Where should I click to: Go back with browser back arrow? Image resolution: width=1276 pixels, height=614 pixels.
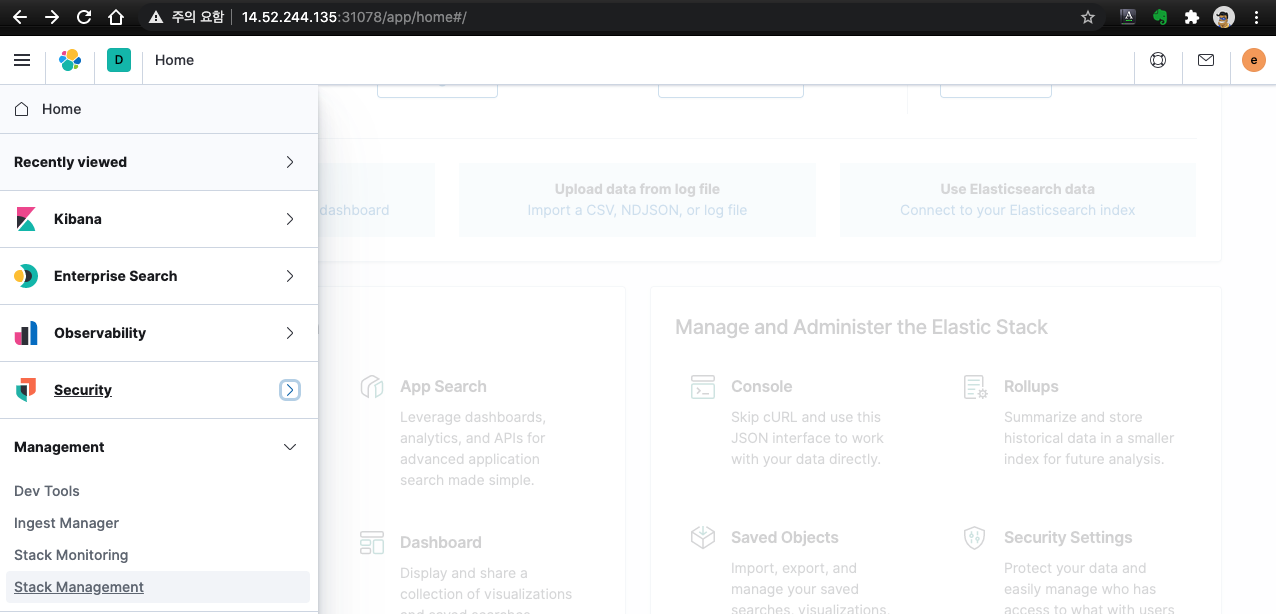(x=19, y=17)
